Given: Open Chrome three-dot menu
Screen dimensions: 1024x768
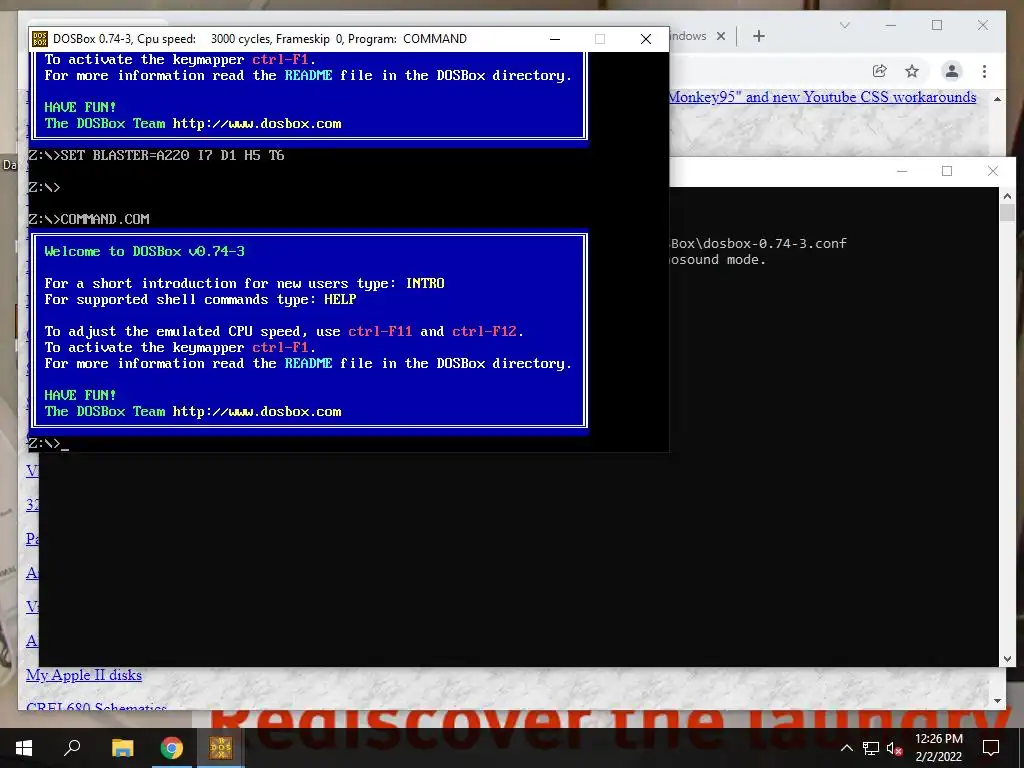Looking at the screenshot, I should [984, 71].
